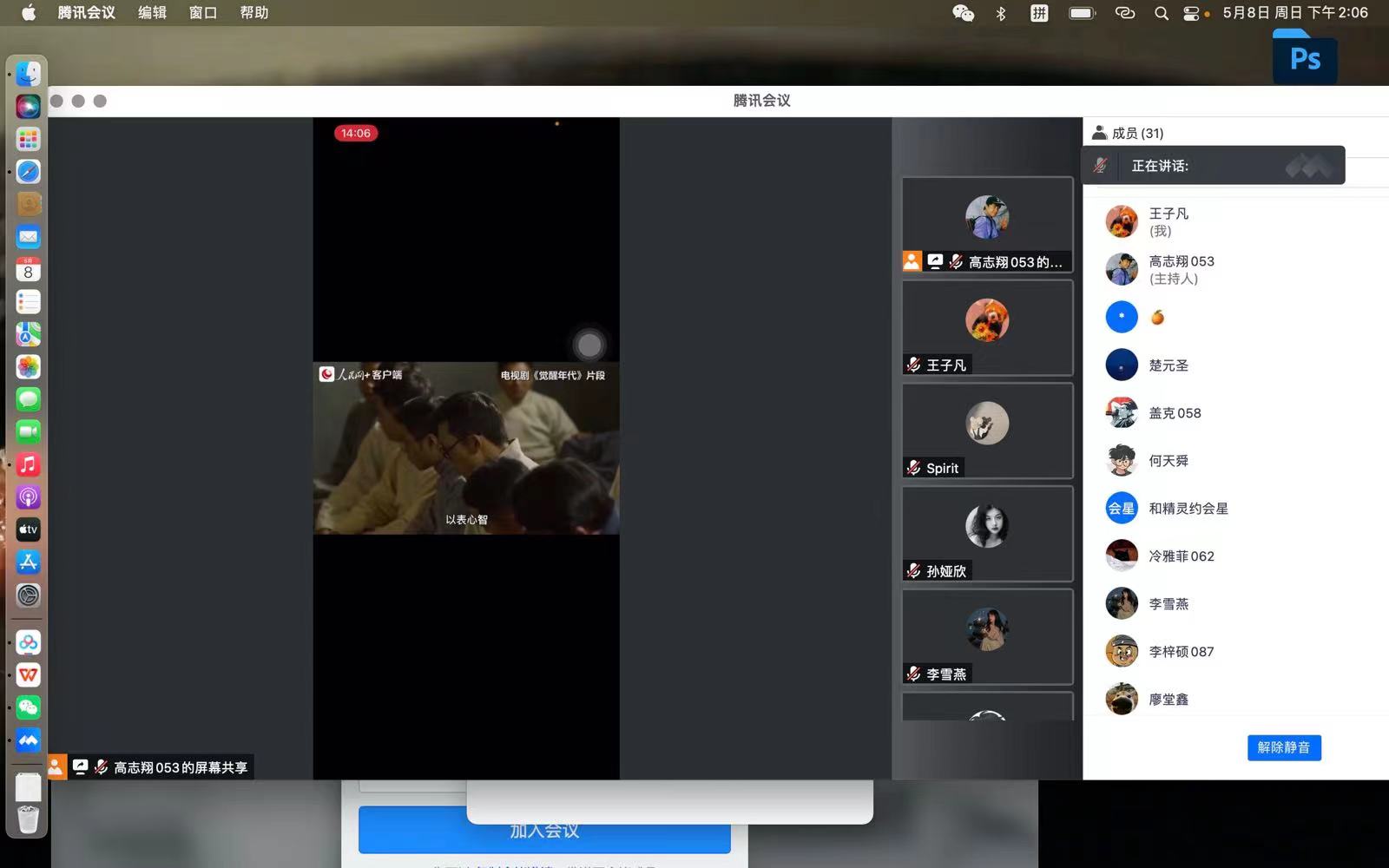Open 窗口 menu
This screenshot has height=868, width=1389.
pos(203,13)
